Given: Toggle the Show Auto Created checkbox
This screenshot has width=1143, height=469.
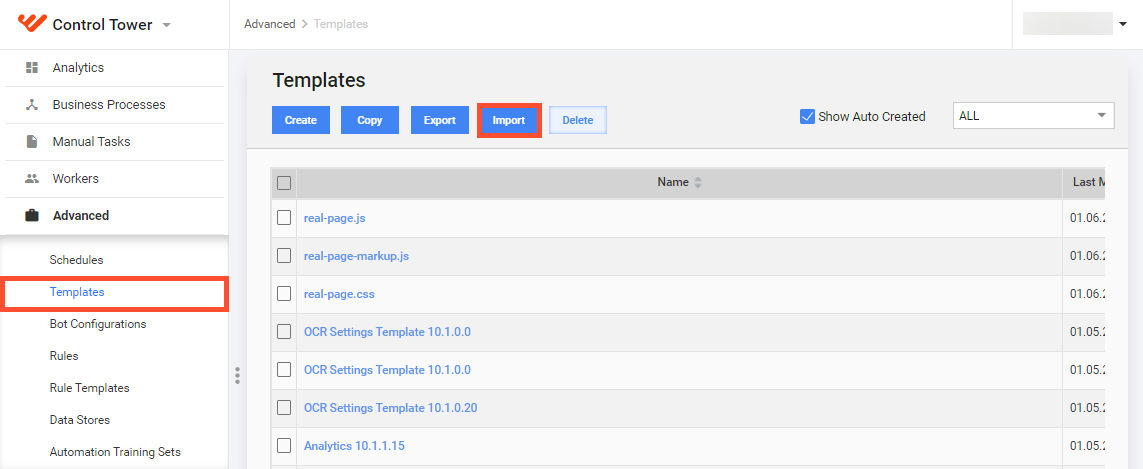Looking at the screenshot, I should pos(807,117).
